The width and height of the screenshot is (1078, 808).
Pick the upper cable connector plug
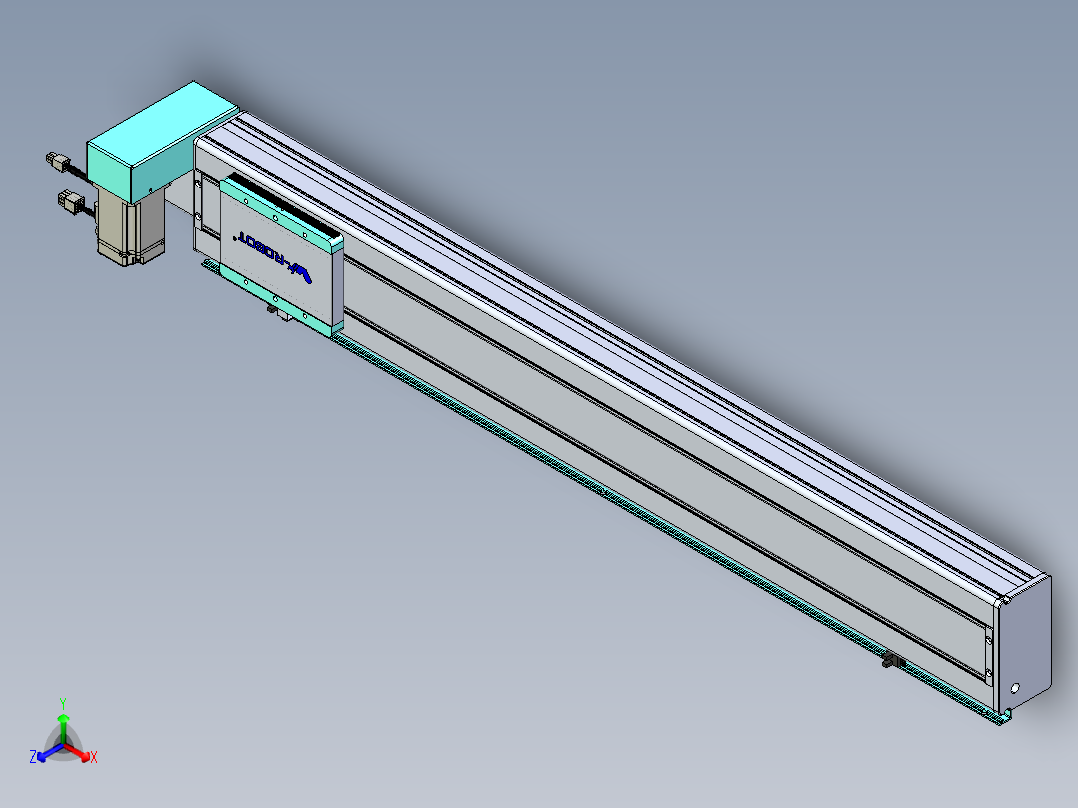tap(58, 163)
